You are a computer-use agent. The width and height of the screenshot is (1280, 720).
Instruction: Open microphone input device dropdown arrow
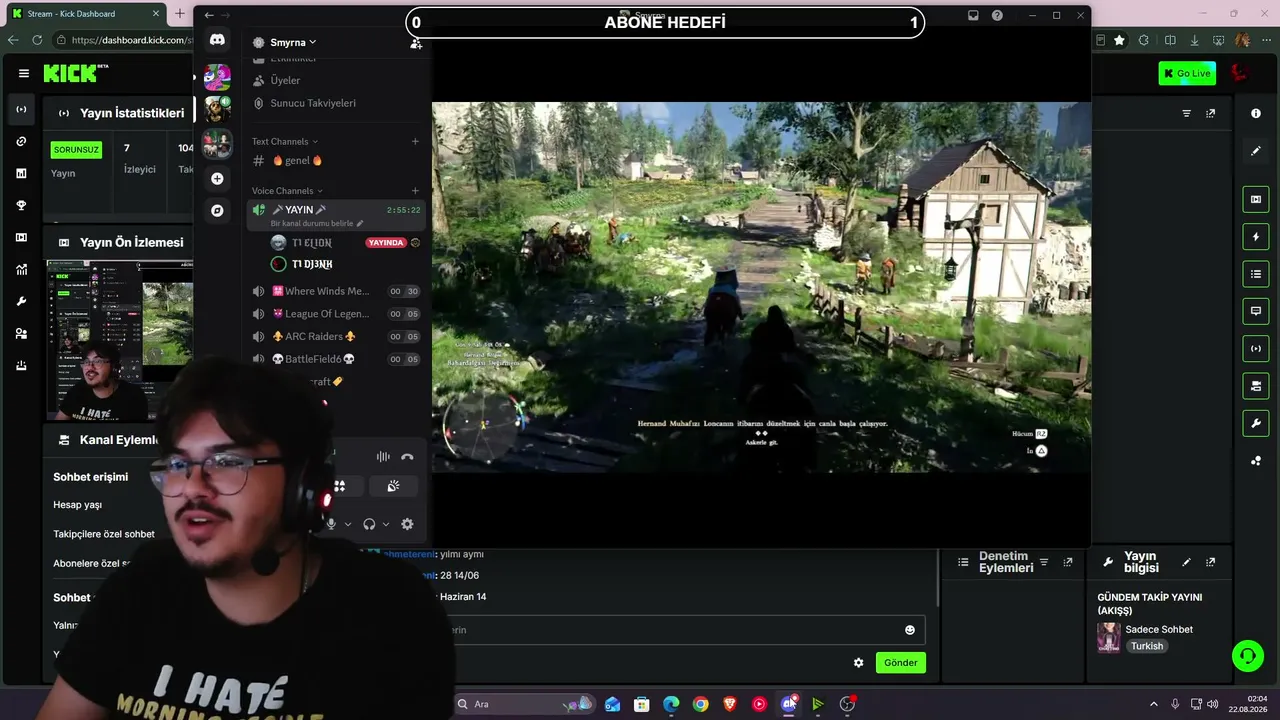pyautogui.click(x=348, y=524)
